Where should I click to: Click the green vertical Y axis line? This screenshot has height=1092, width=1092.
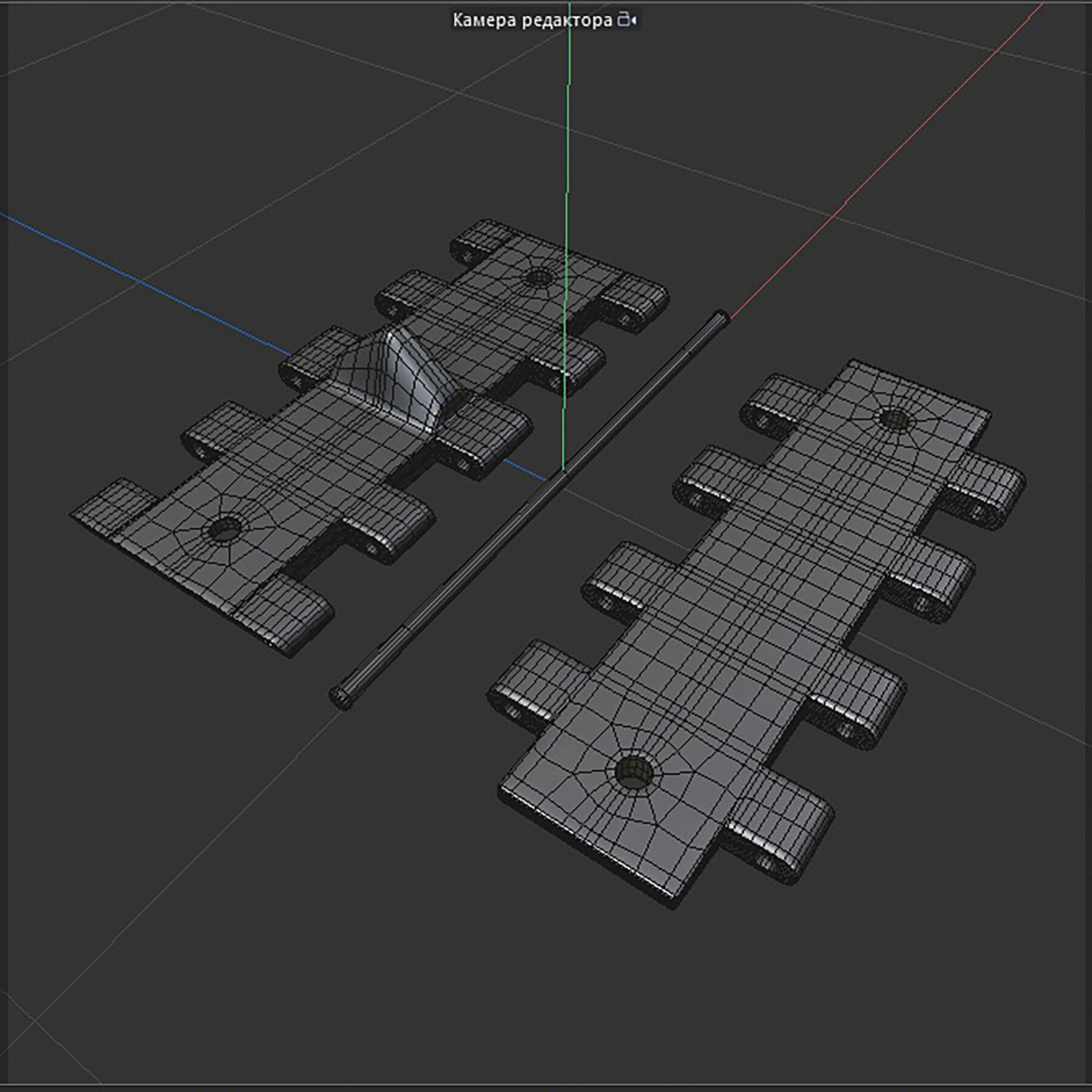pyautogui.click(x=568, y=182)
